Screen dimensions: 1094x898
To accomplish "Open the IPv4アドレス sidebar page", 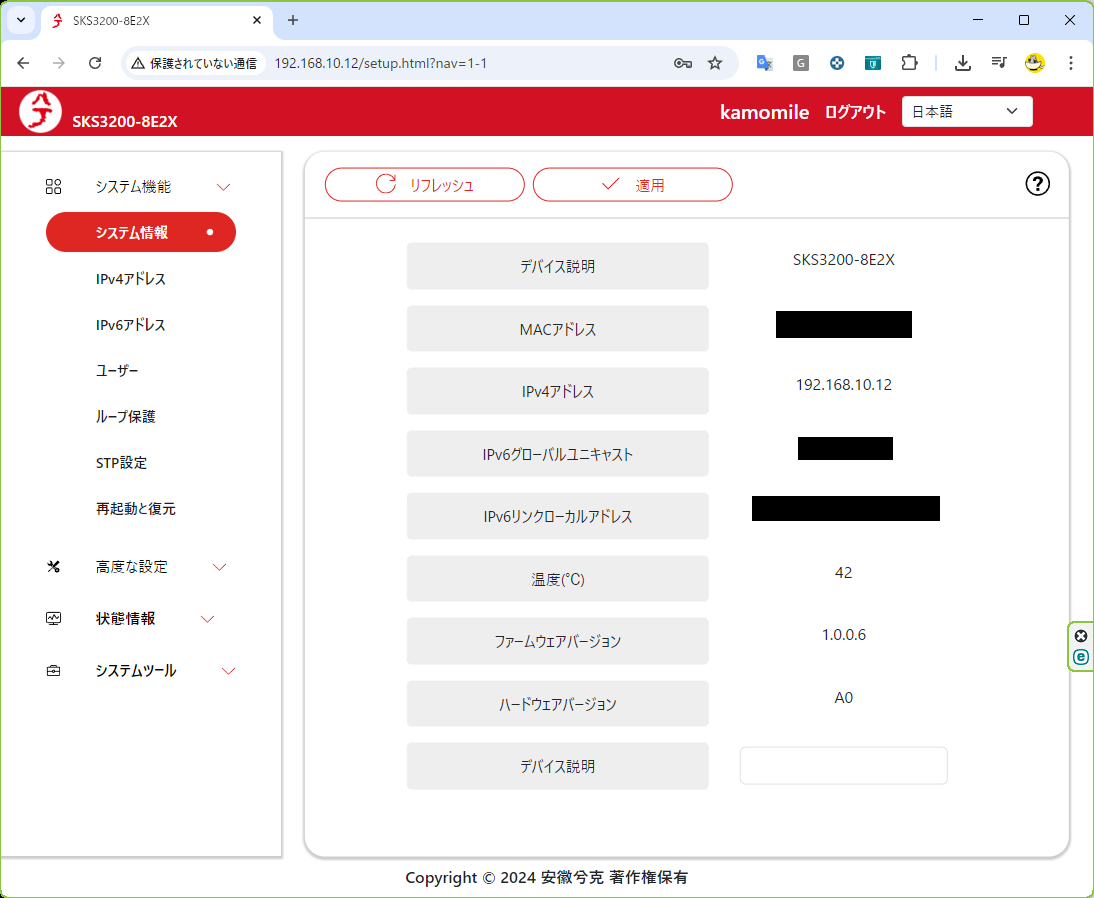I will [x=130, y=279].
